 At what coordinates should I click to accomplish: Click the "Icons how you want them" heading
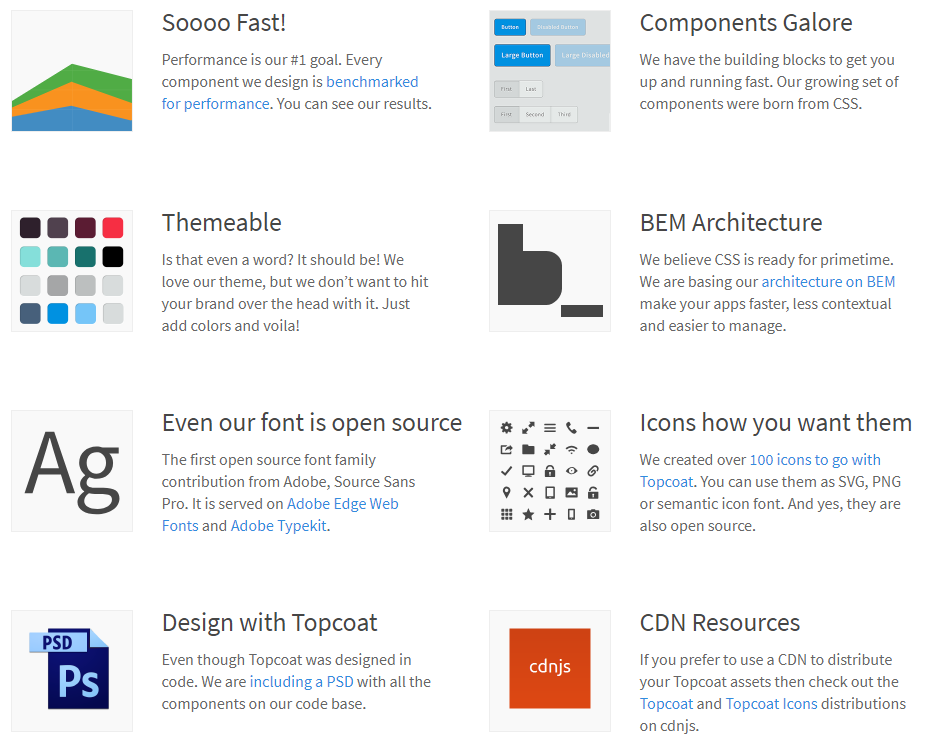coord(776,423)
